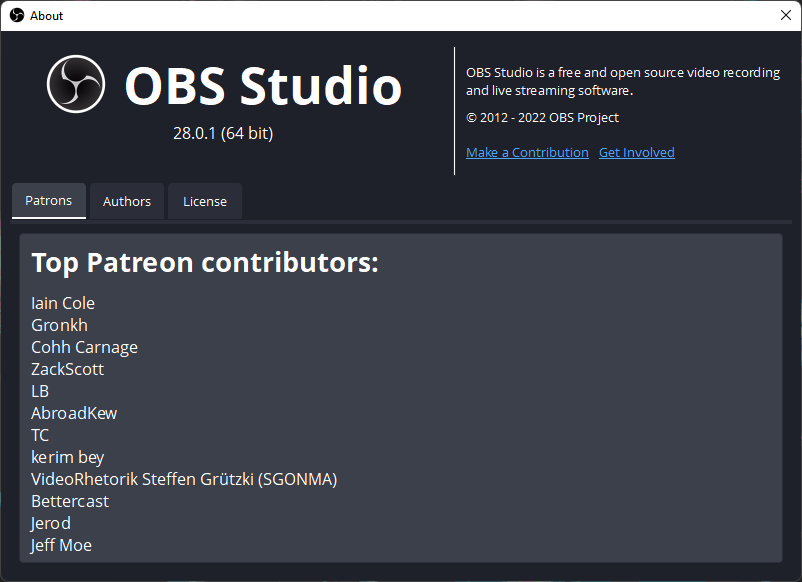
Task: Select Gronkh in the contributors list
Action: (x=59, y=325)
